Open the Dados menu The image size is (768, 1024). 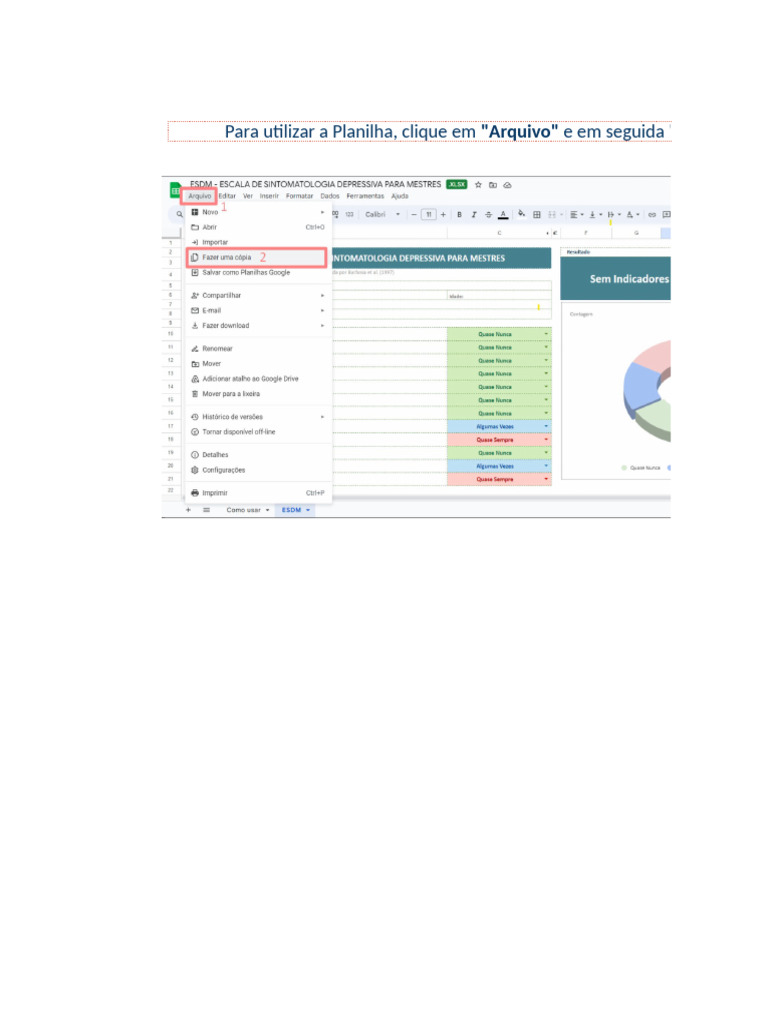[x=330, y=196]
